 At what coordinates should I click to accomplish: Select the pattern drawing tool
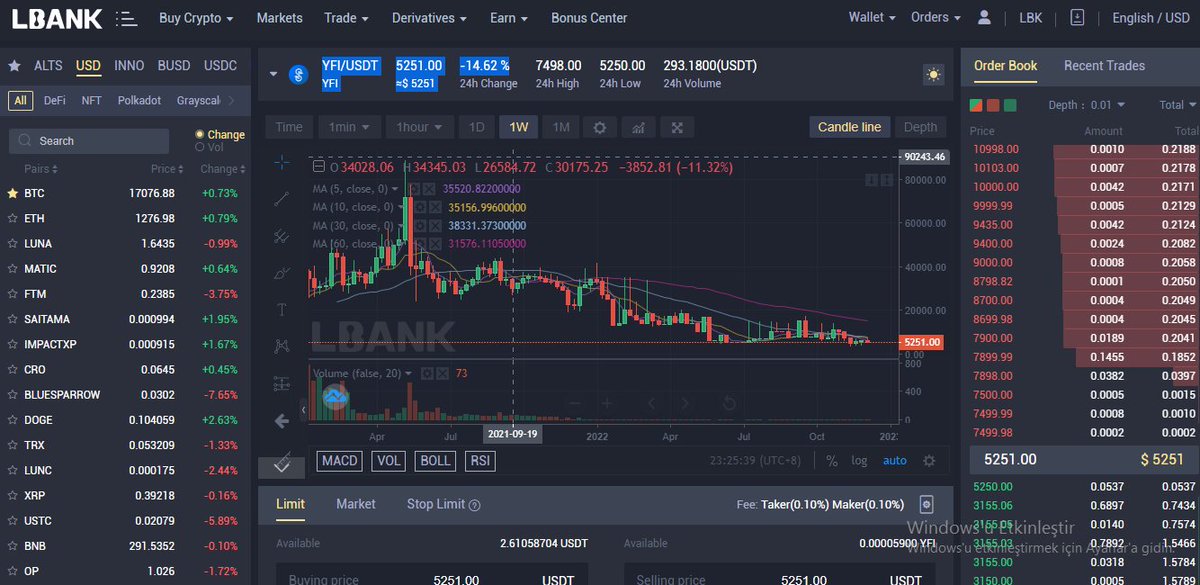[281, 346]
